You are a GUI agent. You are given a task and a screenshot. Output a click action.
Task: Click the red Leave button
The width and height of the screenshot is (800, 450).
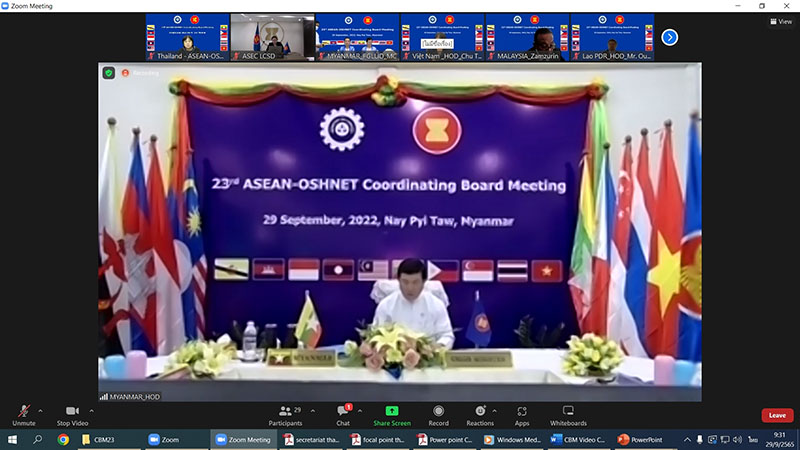pos(776,415)
